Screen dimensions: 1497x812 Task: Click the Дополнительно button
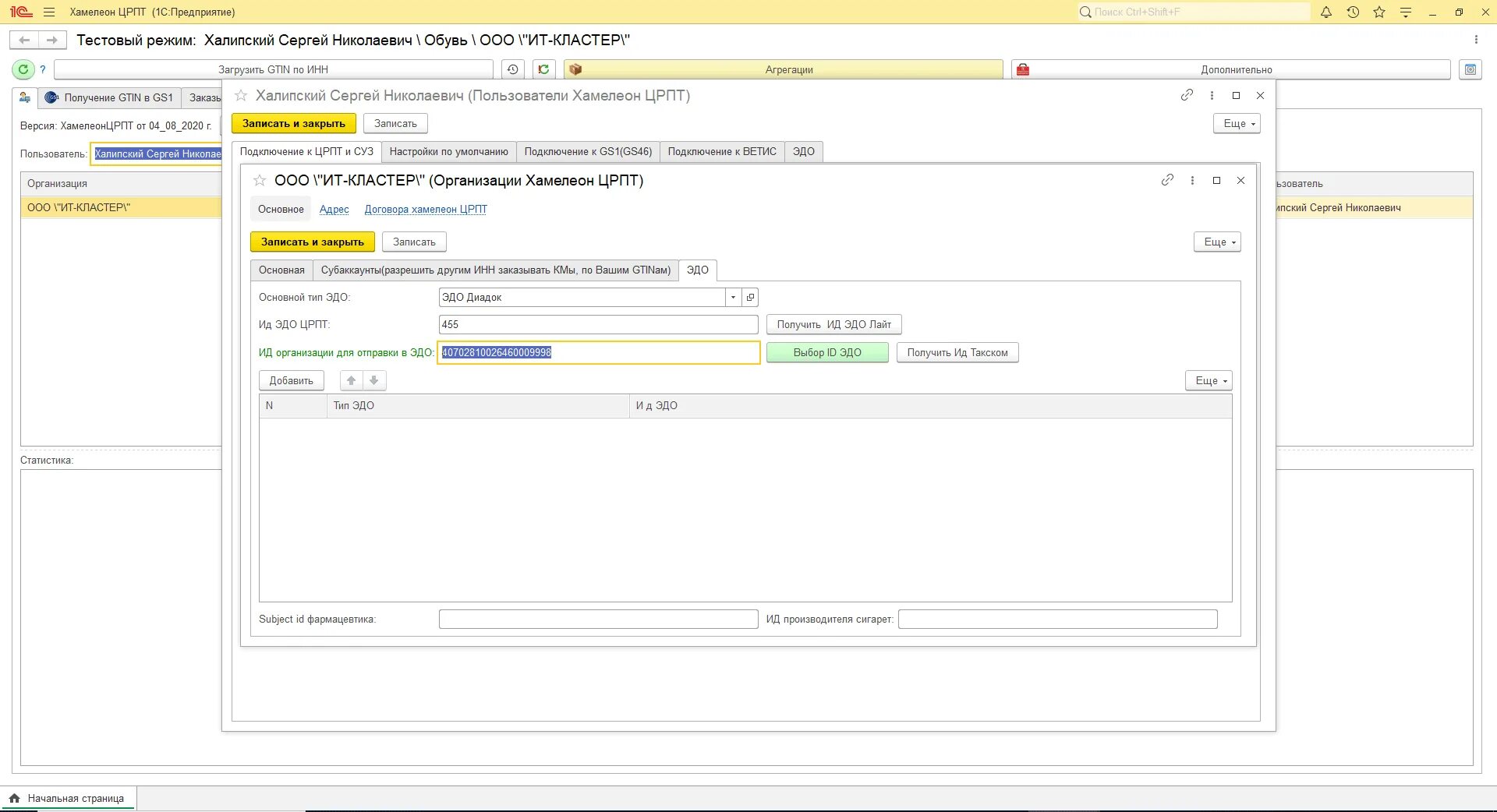[1231, 69]
